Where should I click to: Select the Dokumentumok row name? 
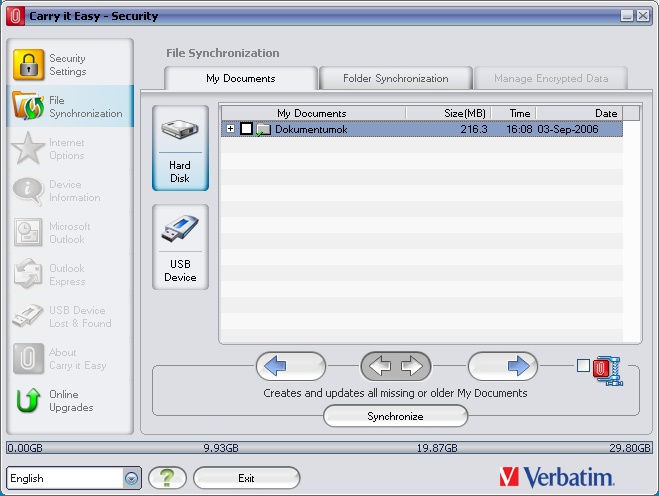[x=311, y=129]
